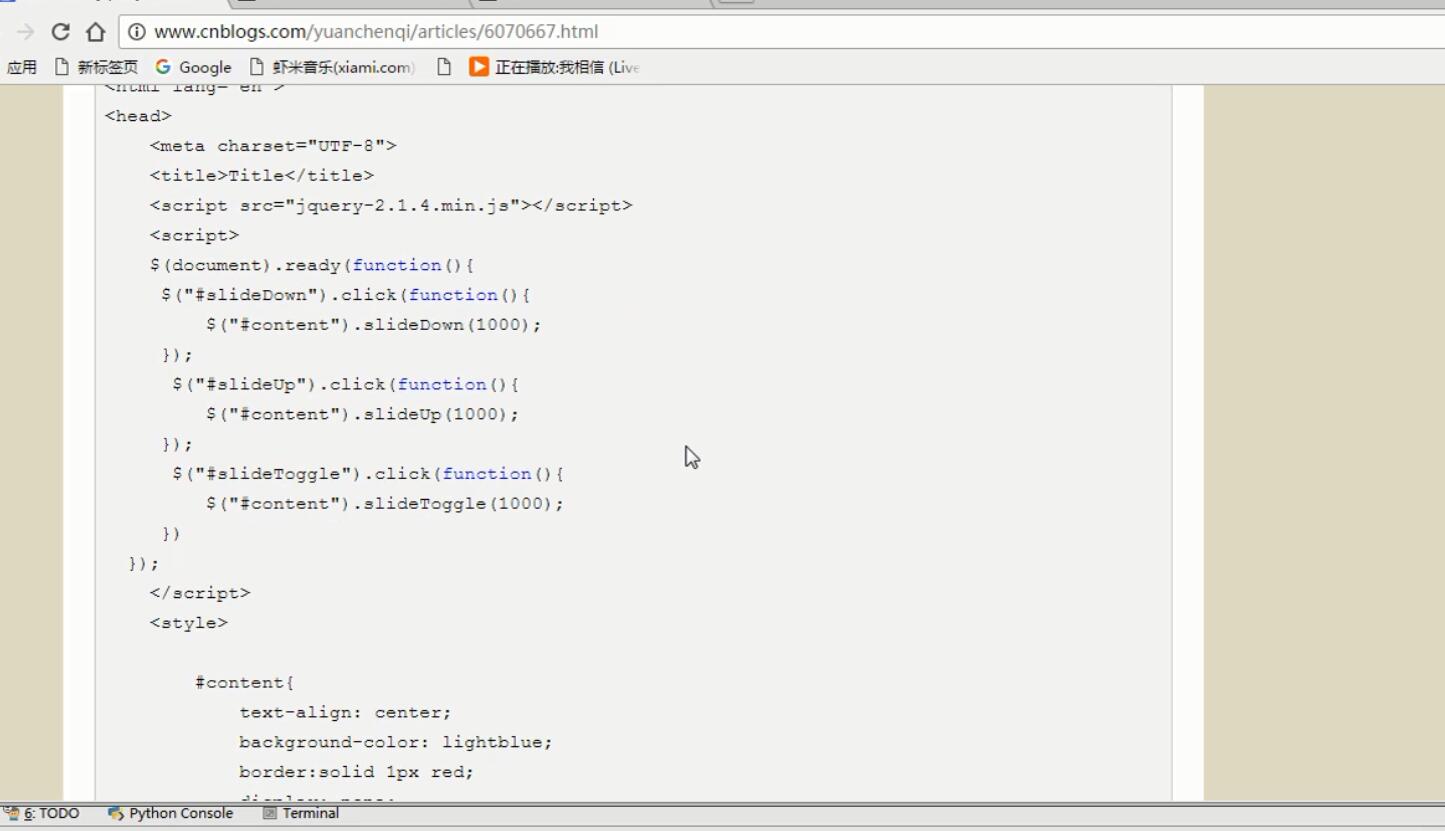Click the meta charset="UTF-8" line
This screenshot has height=831, width=1445.
(x=273, y=146)
